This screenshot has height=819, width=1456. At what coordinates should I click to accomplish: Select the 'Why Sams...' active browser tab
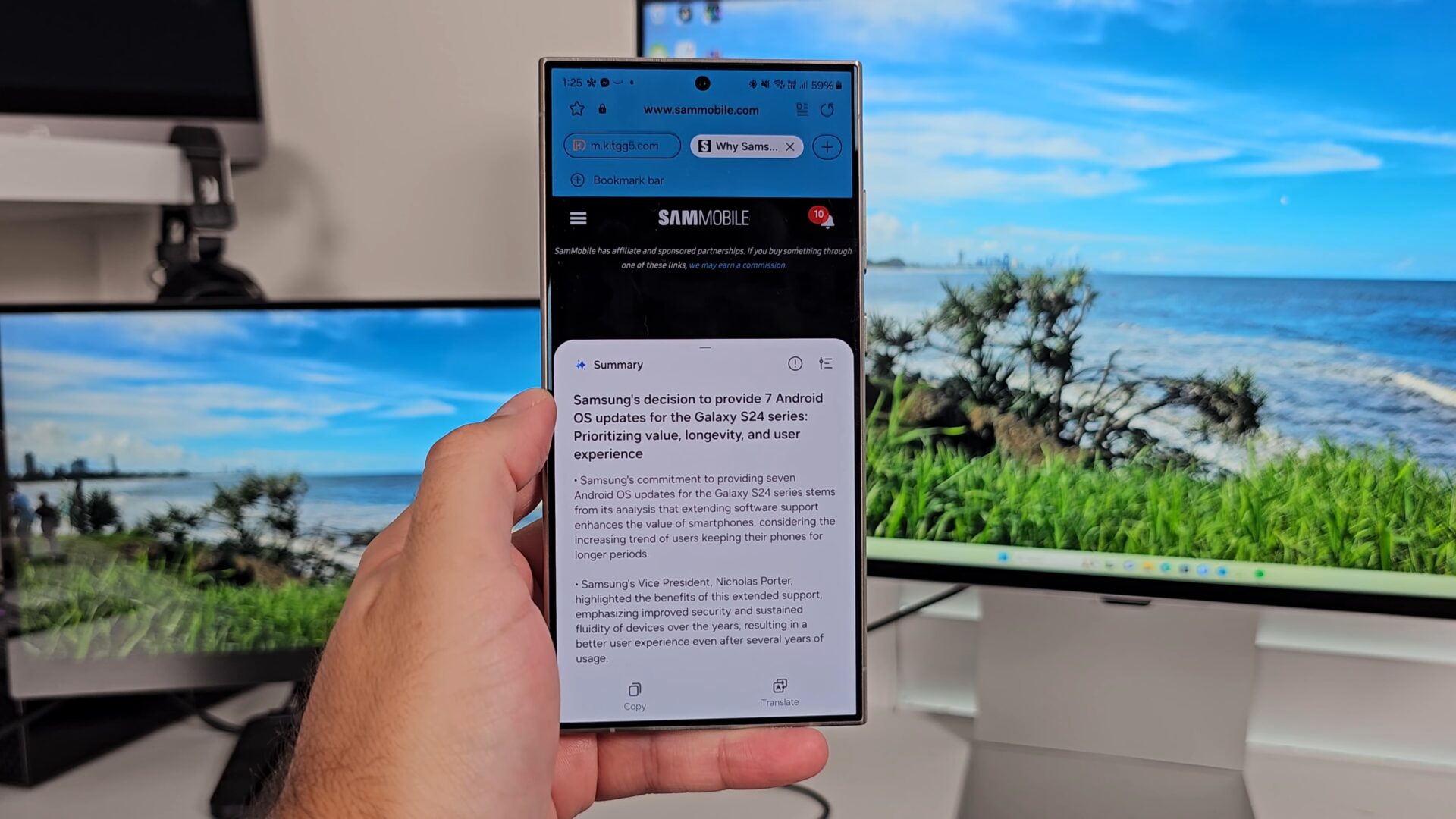746,146
